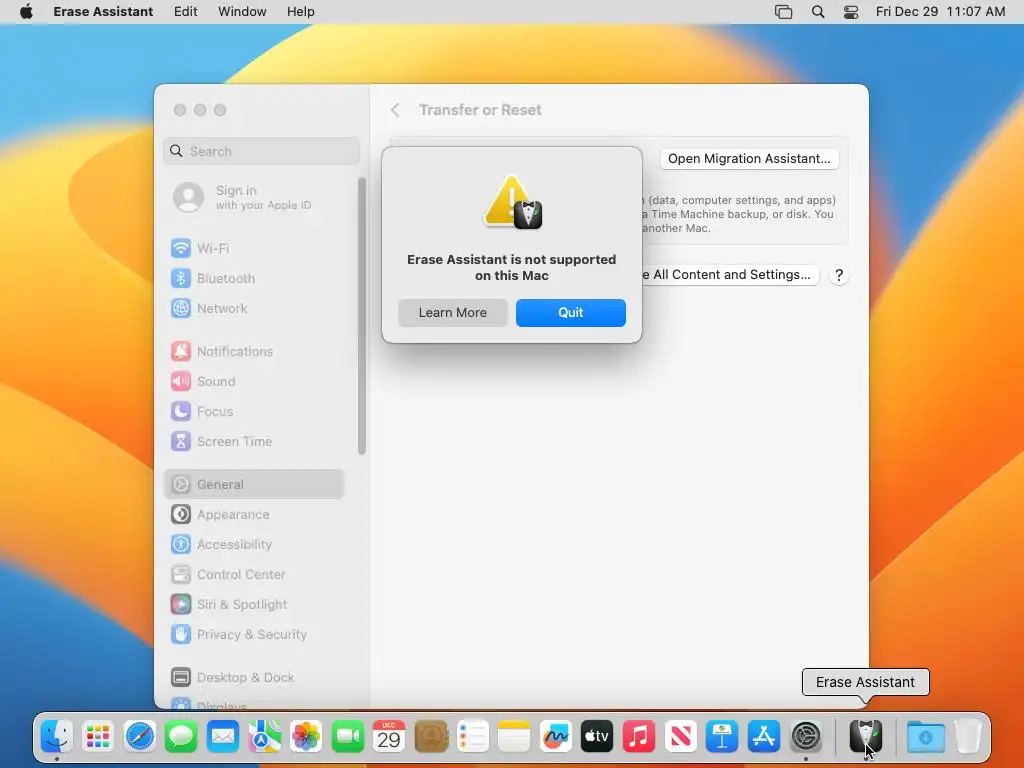Select Control Center in the sidebar
The image size is (1024, 768).
254,575
